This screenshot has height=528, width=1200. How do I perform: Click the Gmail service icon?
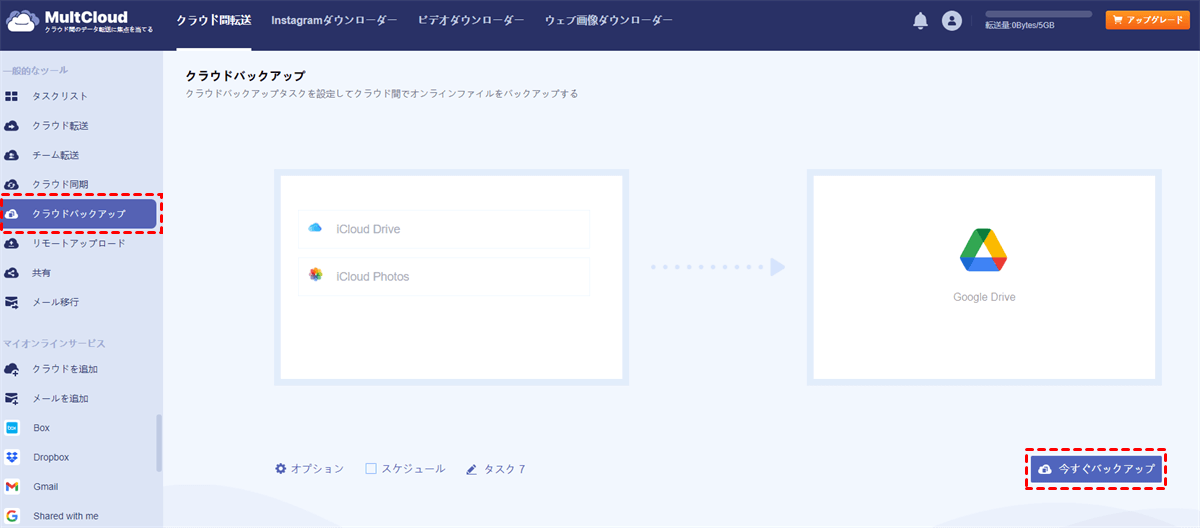point(12,486)
